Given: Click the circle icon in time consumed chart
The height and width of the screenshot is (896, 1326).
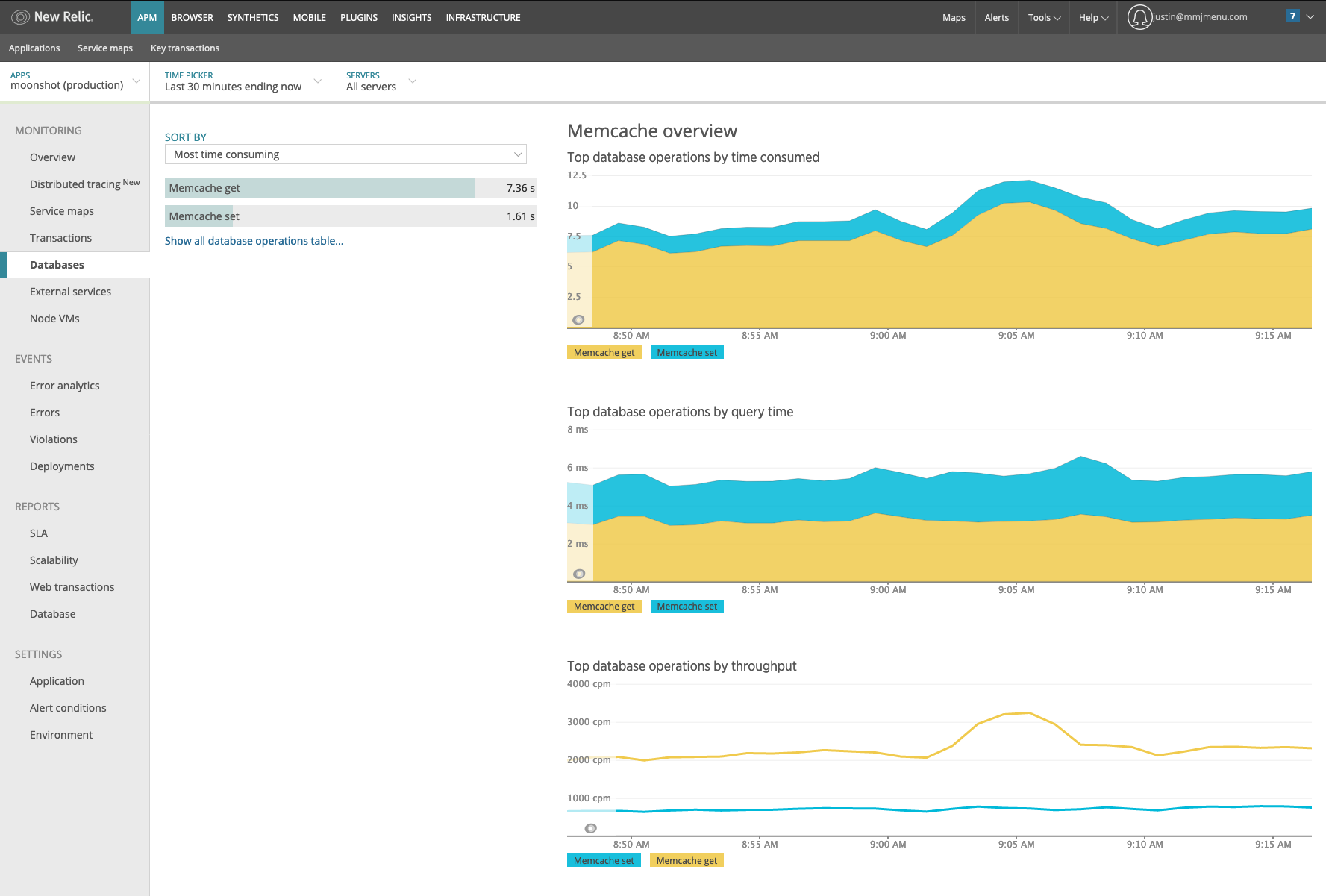Looking at the screenshot, I should click(x=578, y=320).
